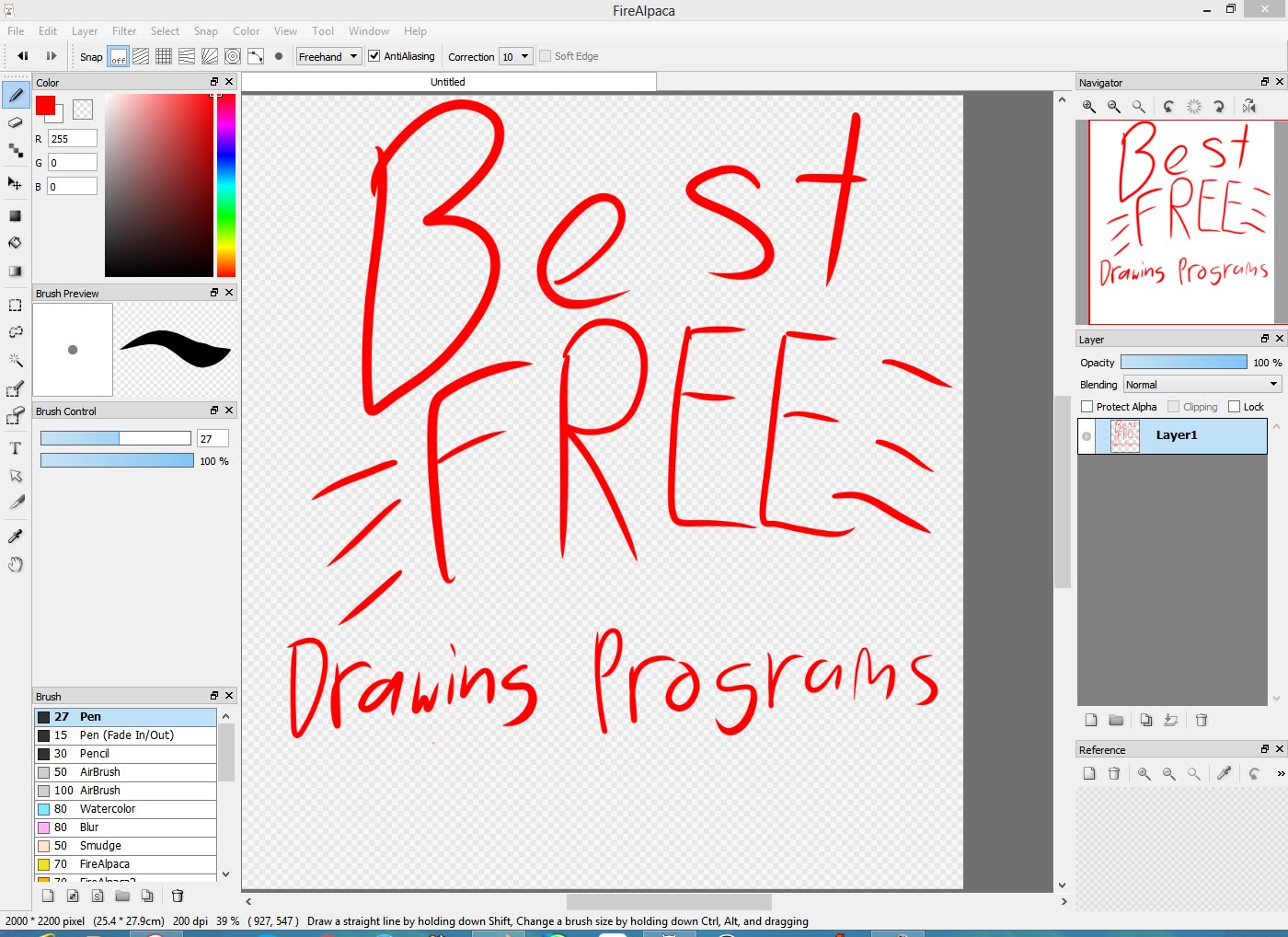Open the Correction value dropdown
The height and width of the screenshot is (937, 1288).
coord(516,56)
